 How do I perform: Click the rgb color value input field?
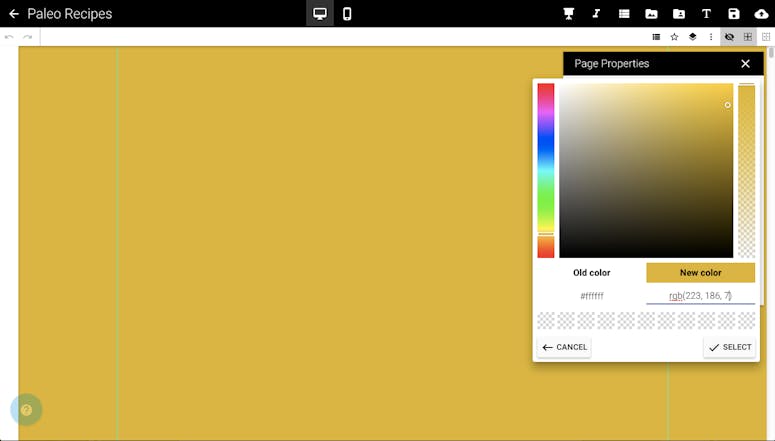point(700,296)
